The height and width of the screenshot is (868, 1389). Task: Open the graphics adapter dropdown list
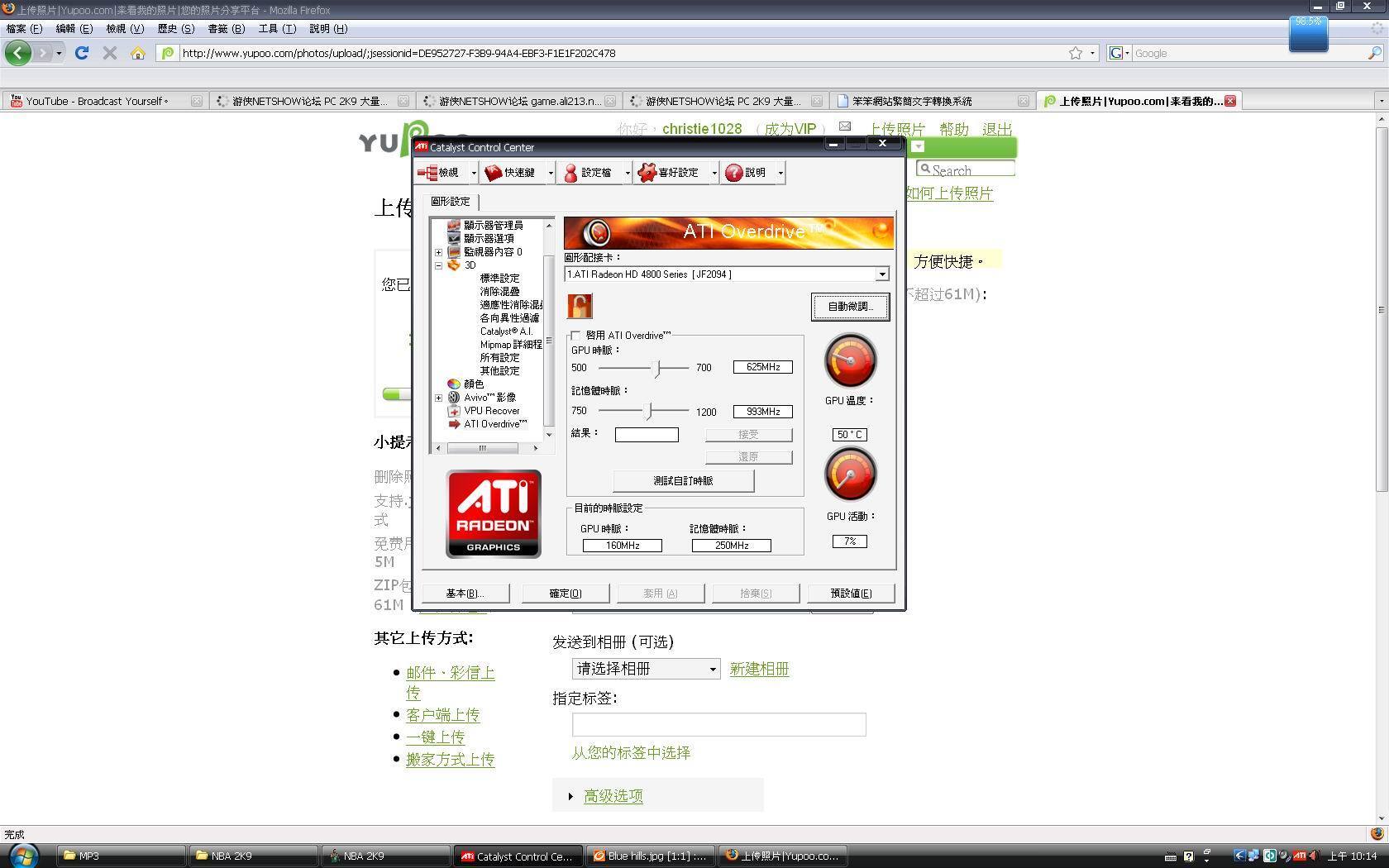tap(881, 274)
